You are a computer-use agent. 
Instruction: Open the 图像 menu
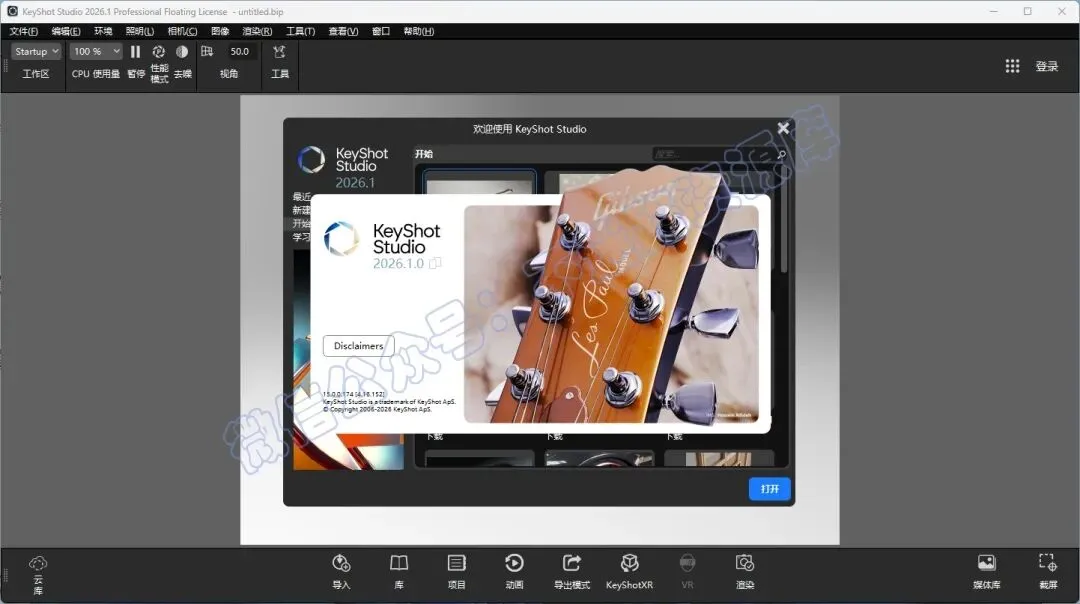tap(220, 31)
